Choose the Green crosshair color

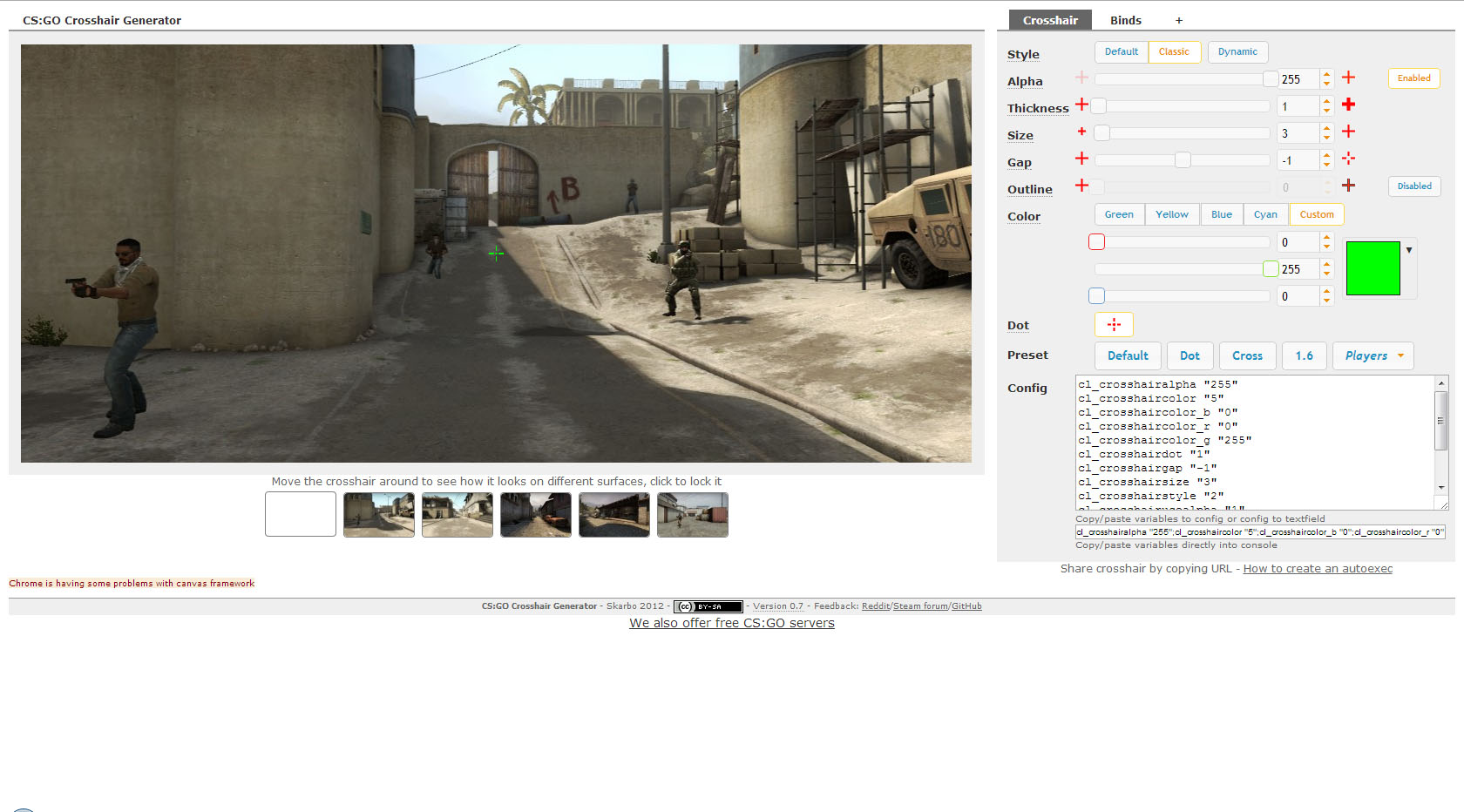pyautogui.click(x=1119, y=214)
